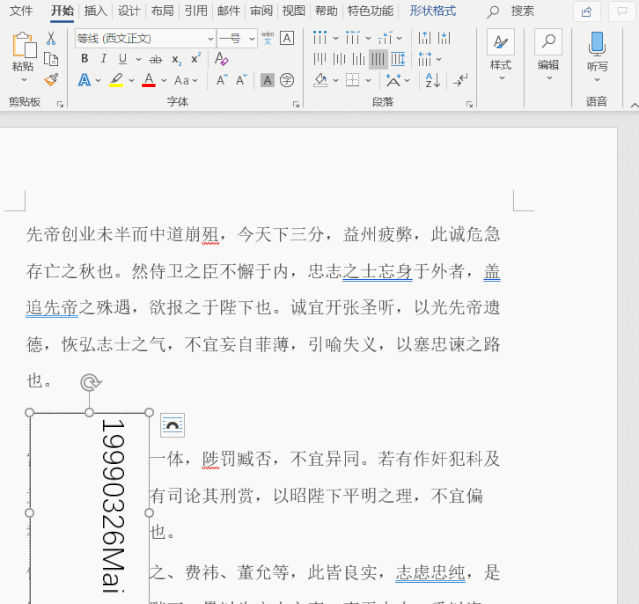Click the rotation handle above the text box
The width and height of the screenshot is (639, 604).
pos(90,382)
